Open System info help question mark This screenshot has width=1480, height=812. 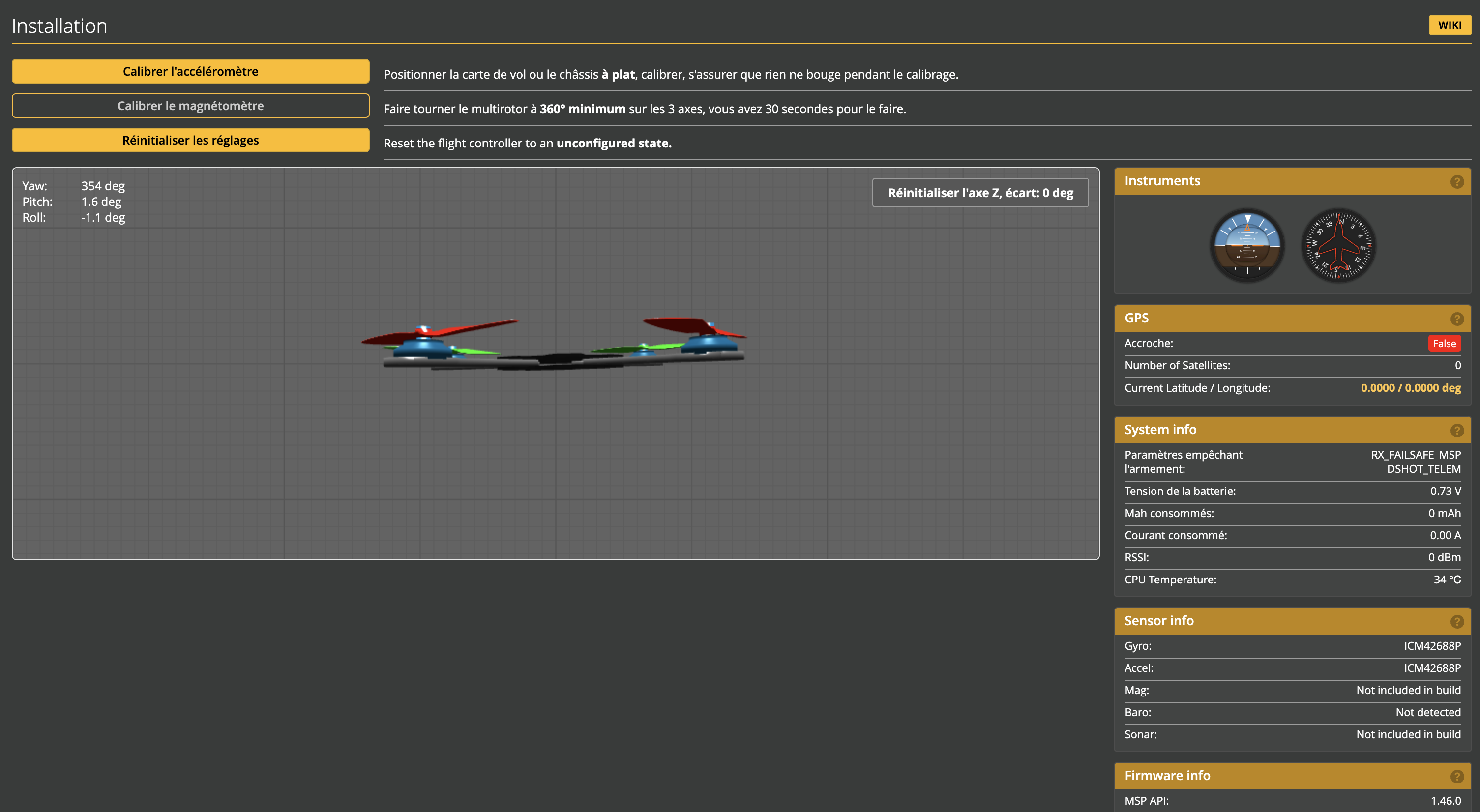pos(1456,431)
